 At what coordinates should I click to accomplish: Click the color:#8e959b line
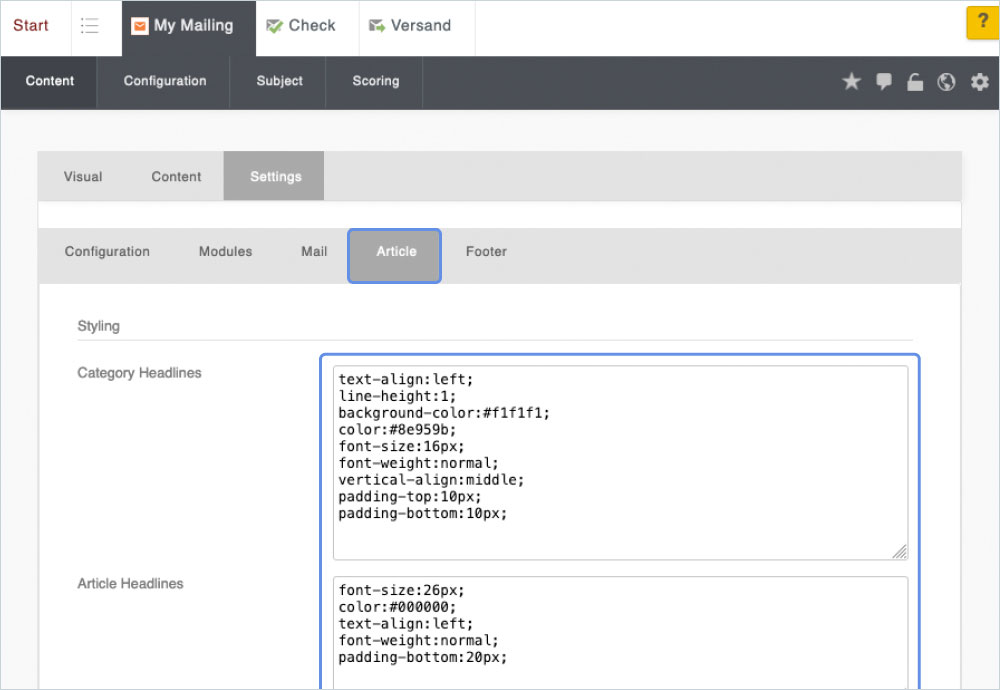click(397, 429)
